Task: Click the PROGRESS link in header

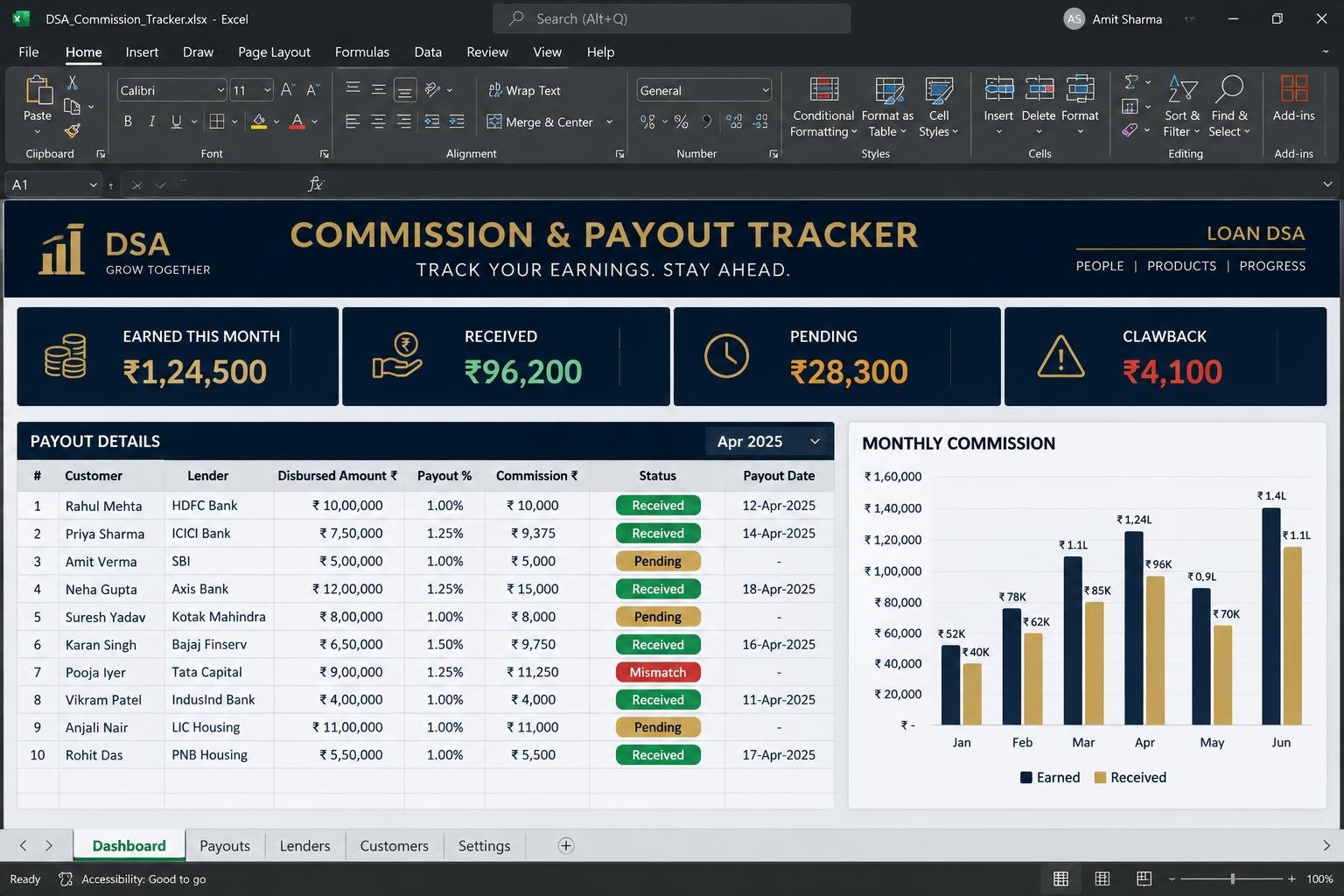Action: [1272, 266]
